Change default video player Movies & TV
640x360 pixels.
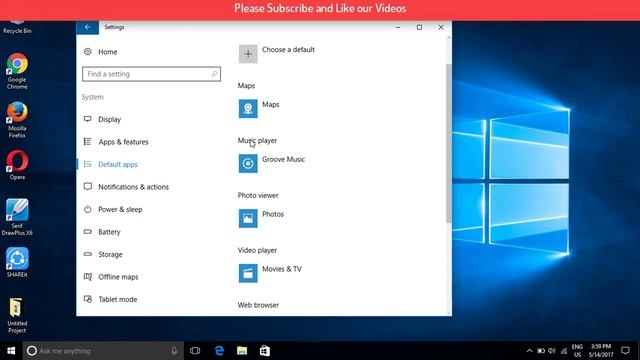282,269
